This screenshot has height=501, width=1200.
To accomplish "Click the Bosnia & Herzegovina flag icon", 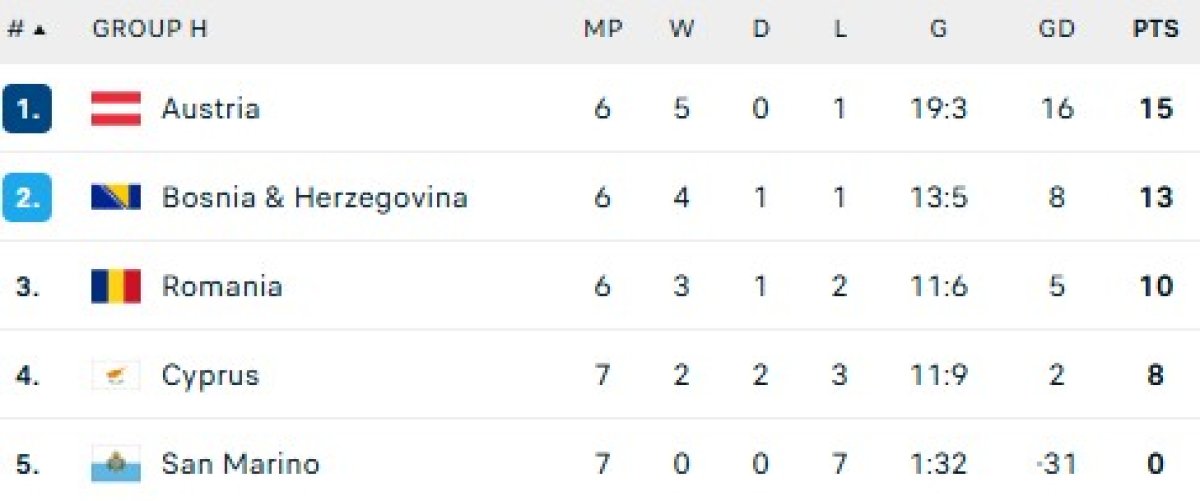I will 116,197.
